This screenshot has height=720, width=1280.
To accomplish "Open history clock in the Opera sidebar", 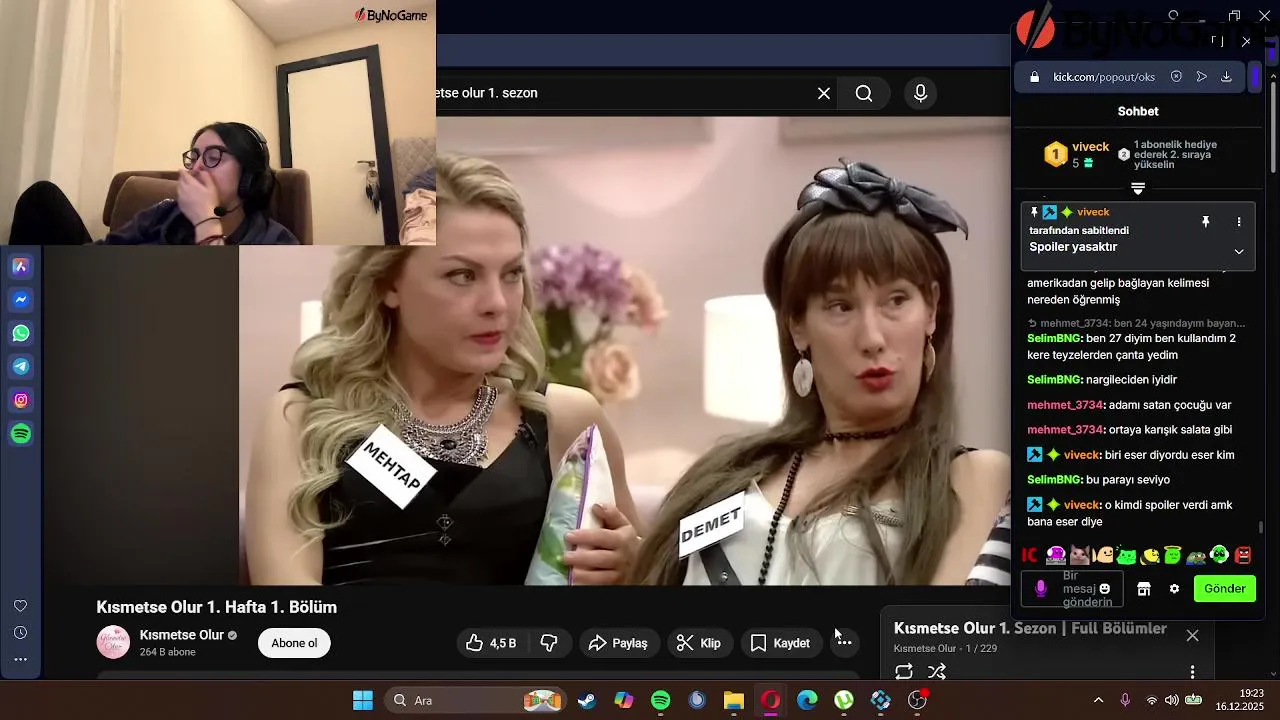I will point(20,632).
